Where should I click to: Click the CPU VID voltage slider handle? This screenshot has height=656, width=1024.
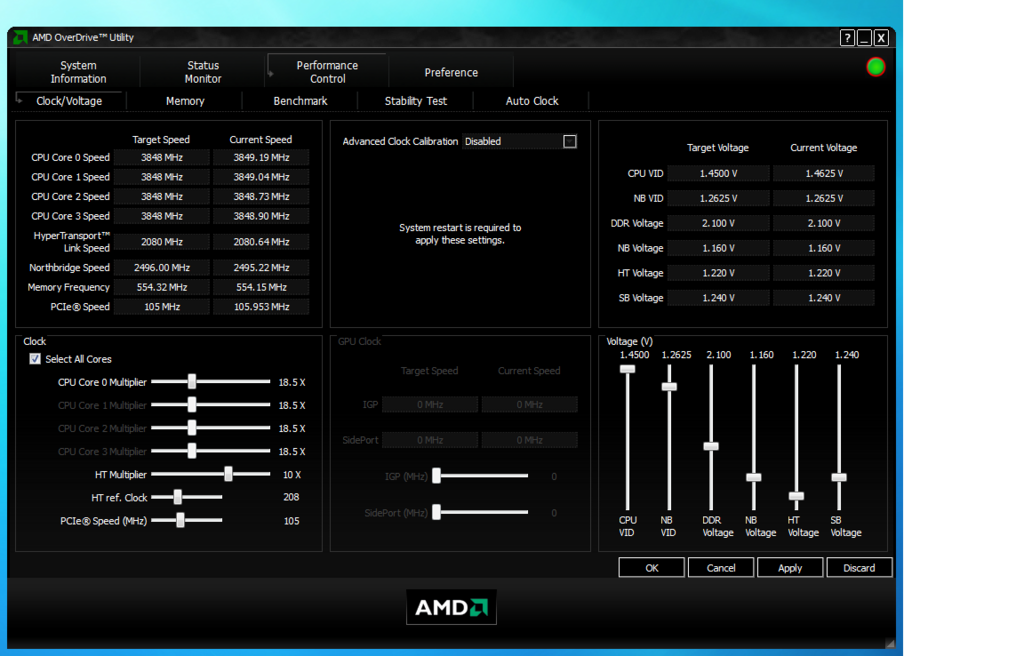(628, 369)
